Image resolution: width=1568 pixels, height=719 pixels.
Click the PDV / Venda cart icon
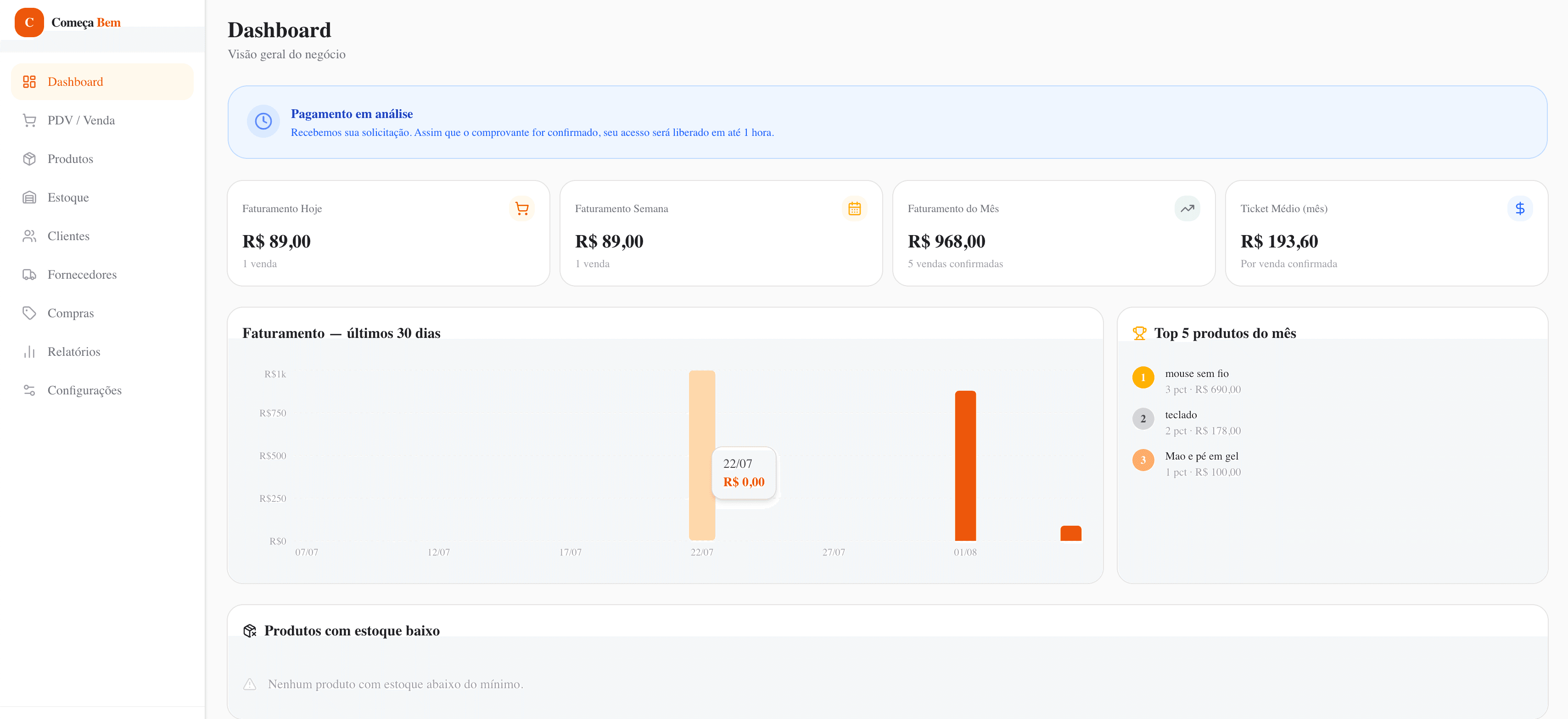29,121
